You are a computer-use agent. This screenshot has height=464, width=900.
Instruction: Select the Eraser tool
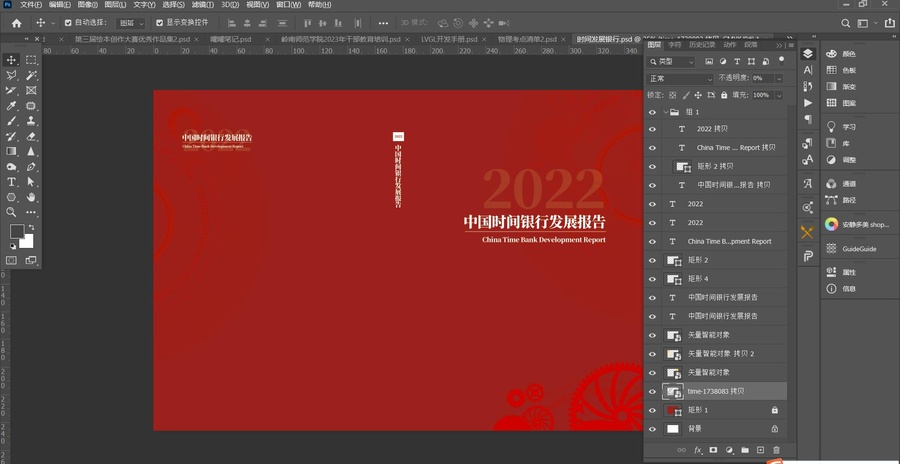31,137
